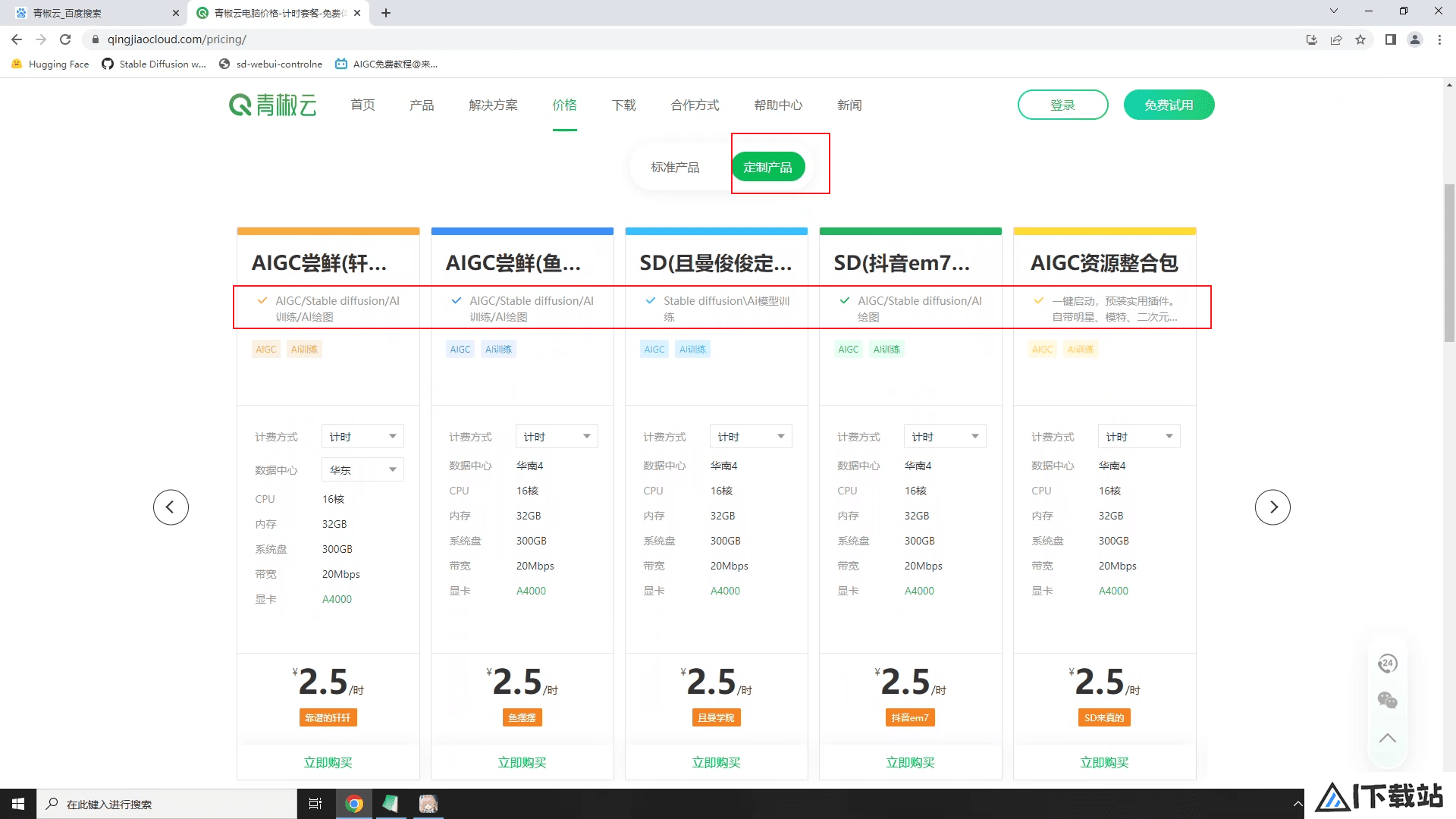Open the anime avatar app on taskbar
The image size is (1456, 819).
coord(428,804)
